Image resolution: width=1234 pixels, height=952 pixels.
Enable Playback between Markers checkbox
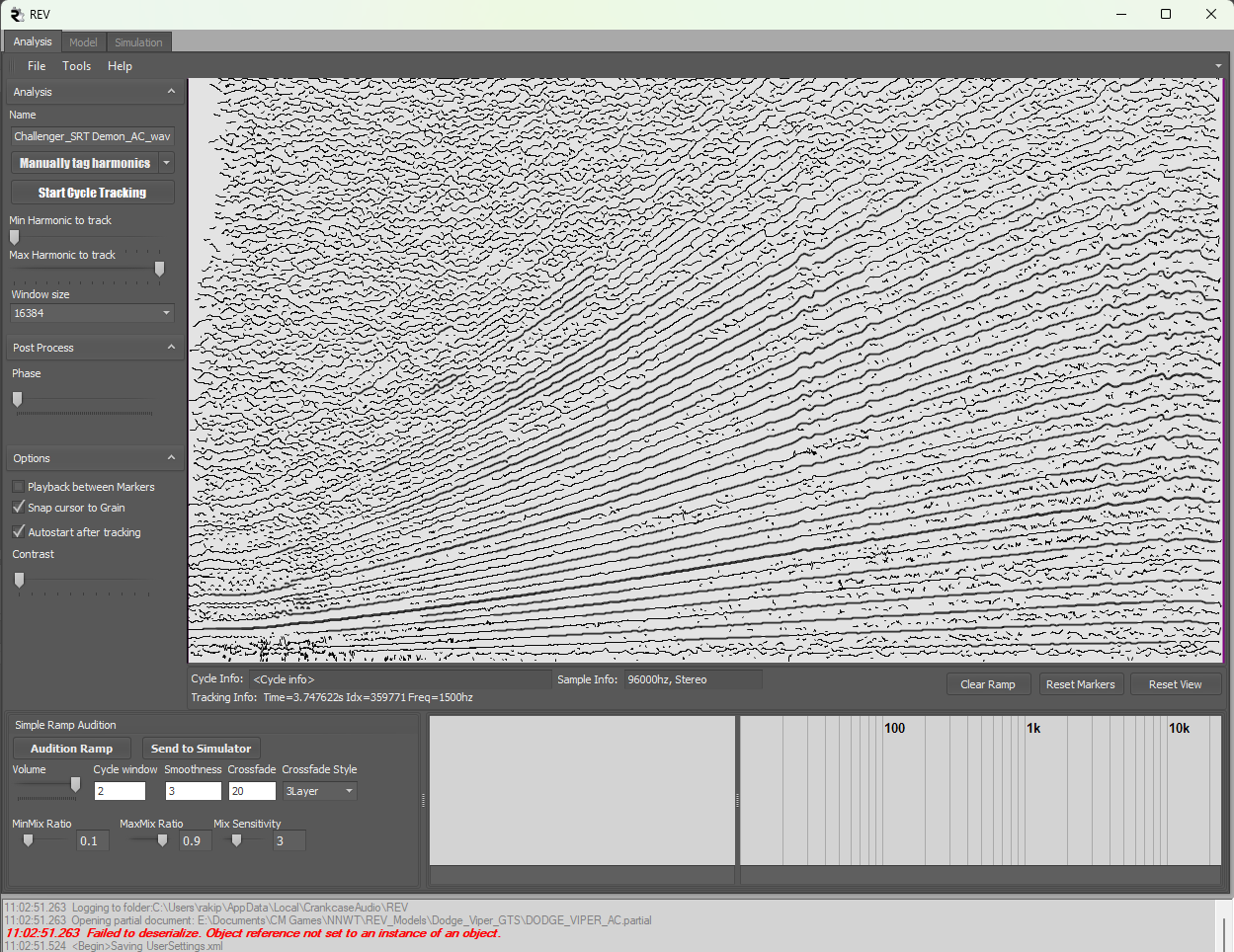point(19,487)
